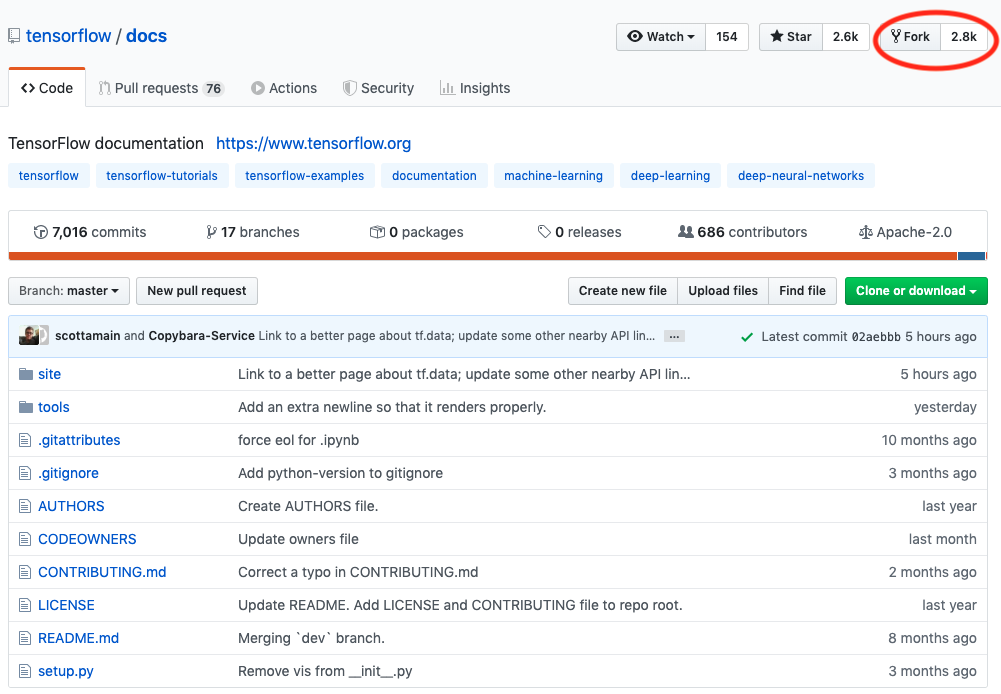This screenshot has width=1001, height=694.
Task: View the 2.6k stargazers count
Action: (x=845, y=36)
